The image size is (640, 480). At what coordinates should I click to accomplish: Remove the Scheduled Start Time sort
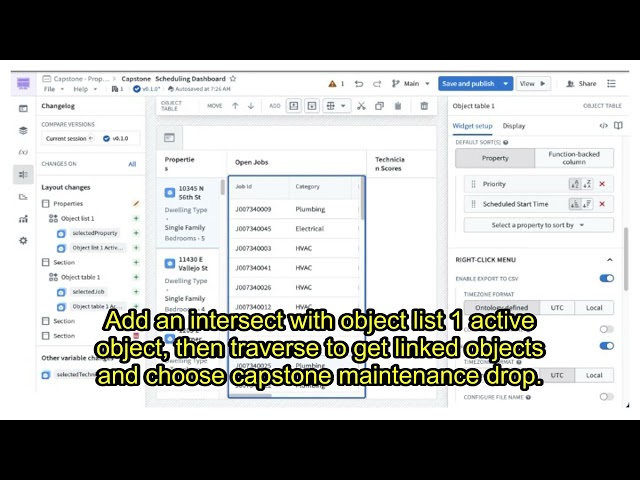[x=602, y=204]
